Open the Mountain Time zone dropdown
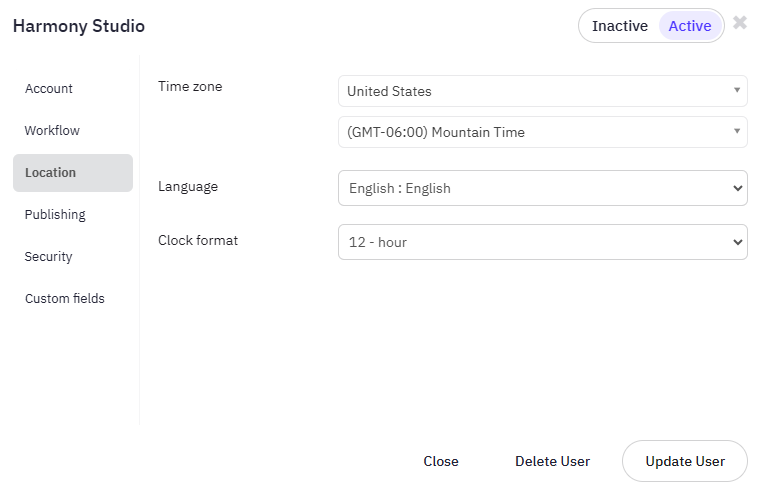 click(x=542, y=132)
